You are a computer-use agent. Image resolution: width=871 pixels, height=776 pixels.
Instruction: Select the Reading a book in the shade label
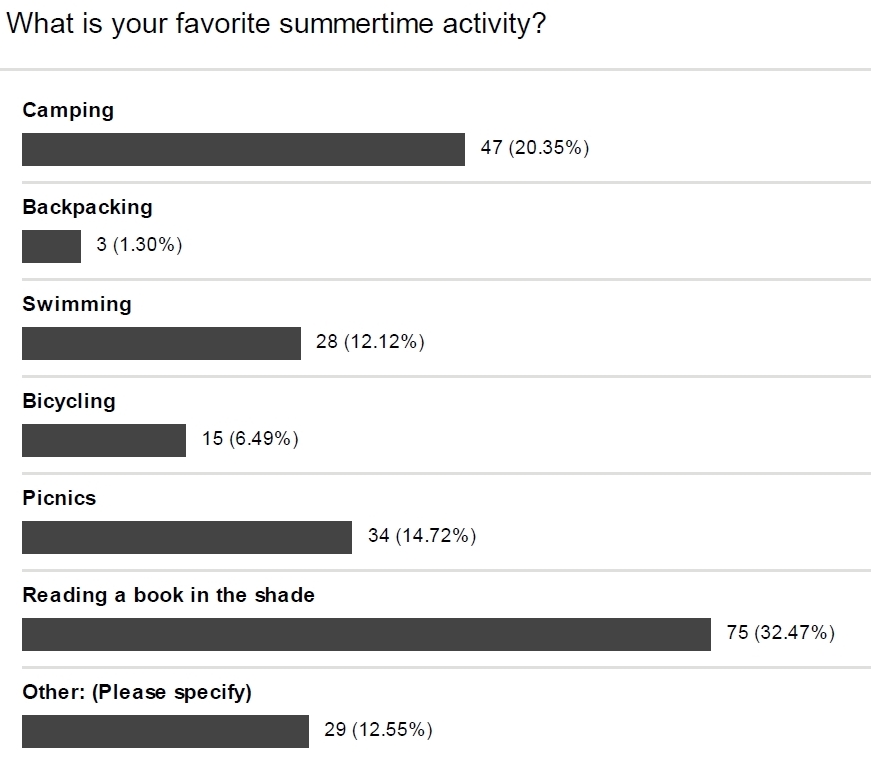(168, 595)
